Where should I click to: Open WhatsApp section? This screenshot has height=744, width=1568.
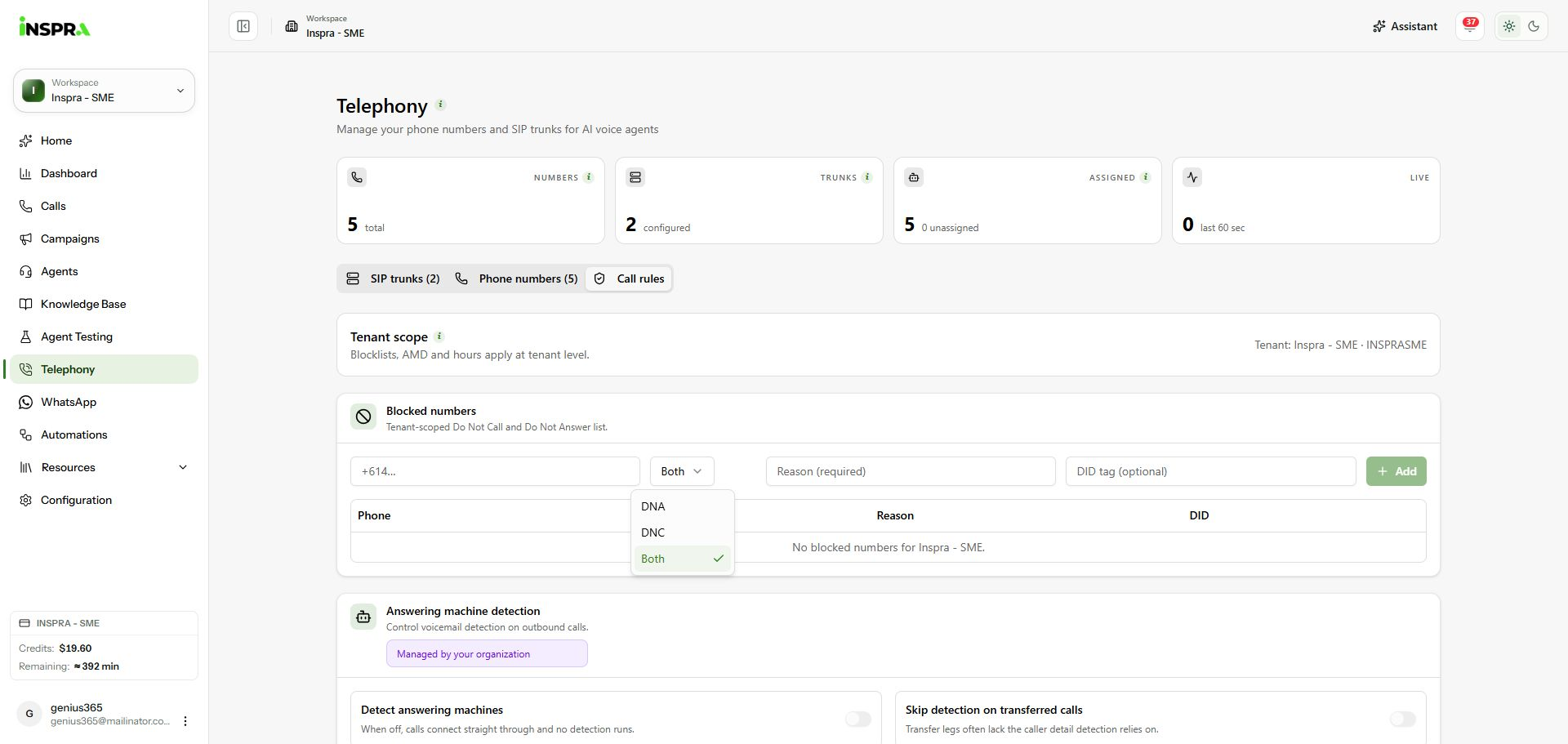point(104,402)
